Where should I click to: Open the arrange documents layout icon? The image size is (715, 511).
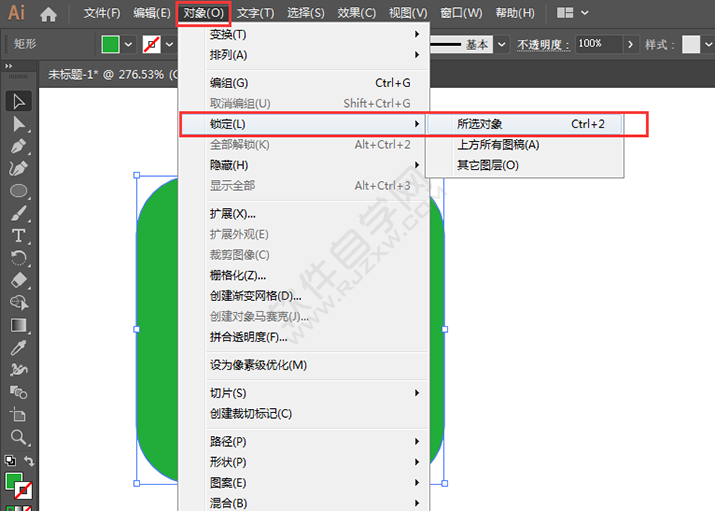(x=565, y=13)
